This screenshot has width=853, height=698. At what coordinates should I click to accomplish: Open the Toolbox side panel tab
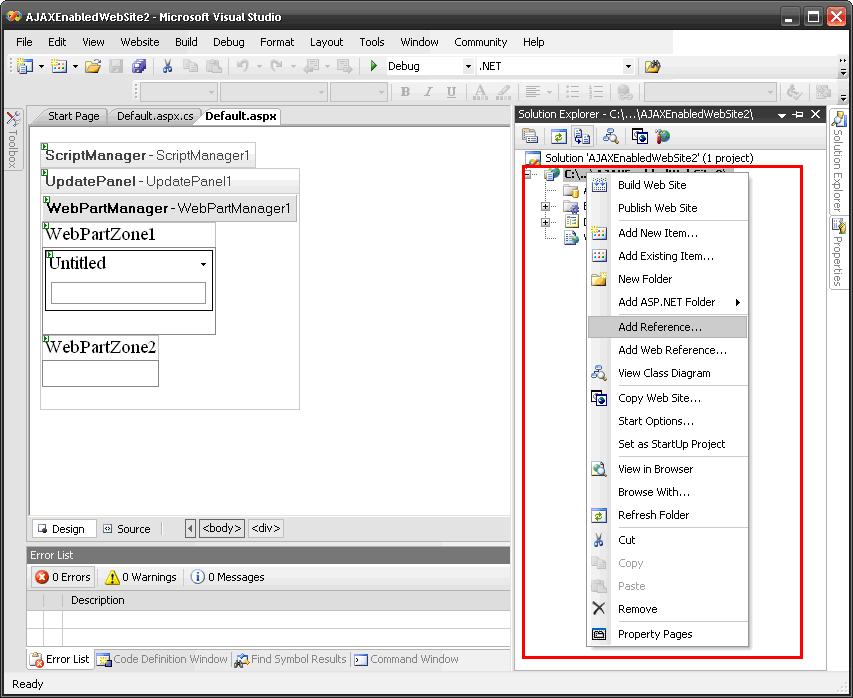pyautogui.click(x=13, y=139)
